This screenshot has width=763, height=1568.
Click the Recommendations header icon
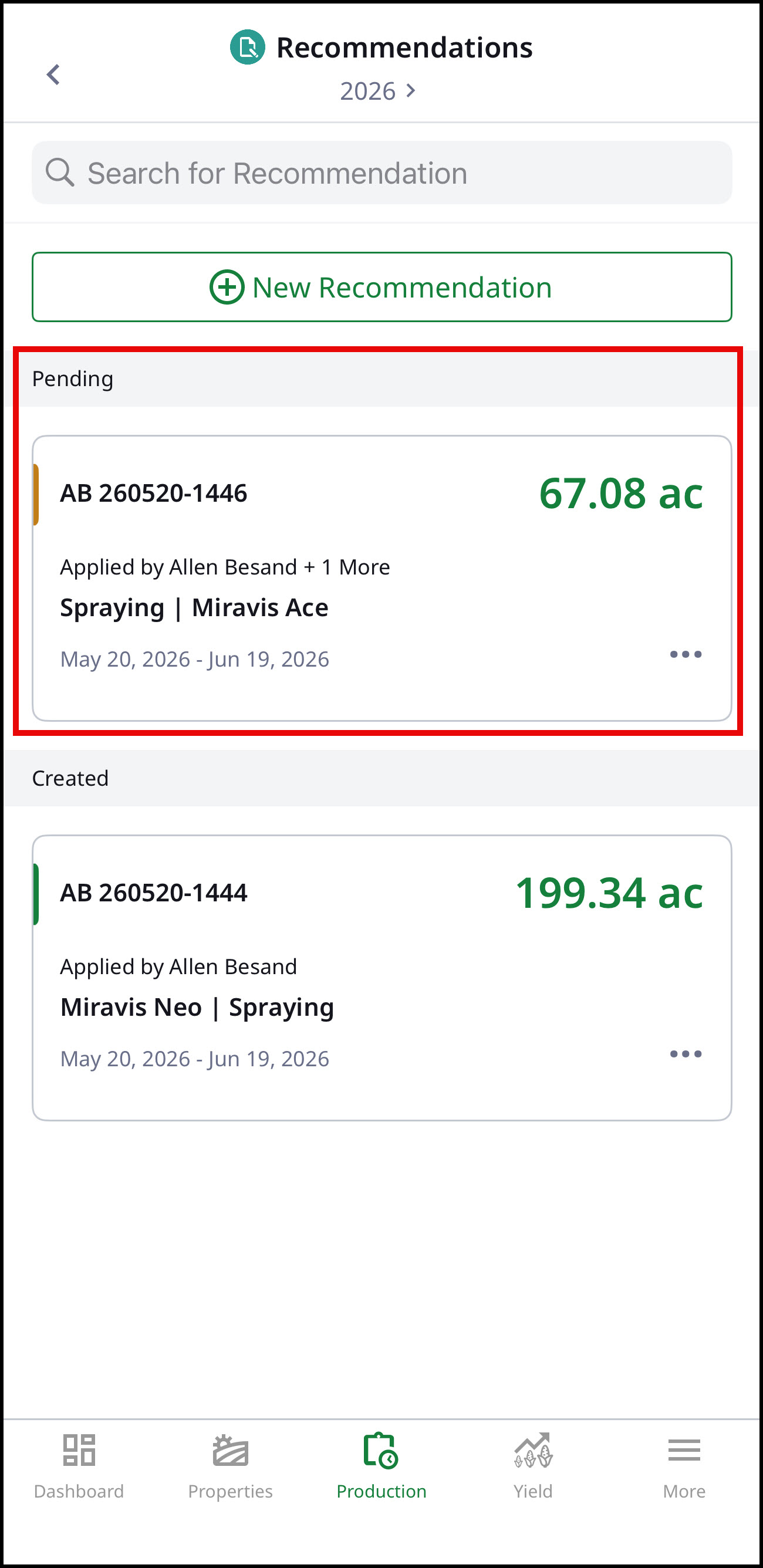point(248,47)
